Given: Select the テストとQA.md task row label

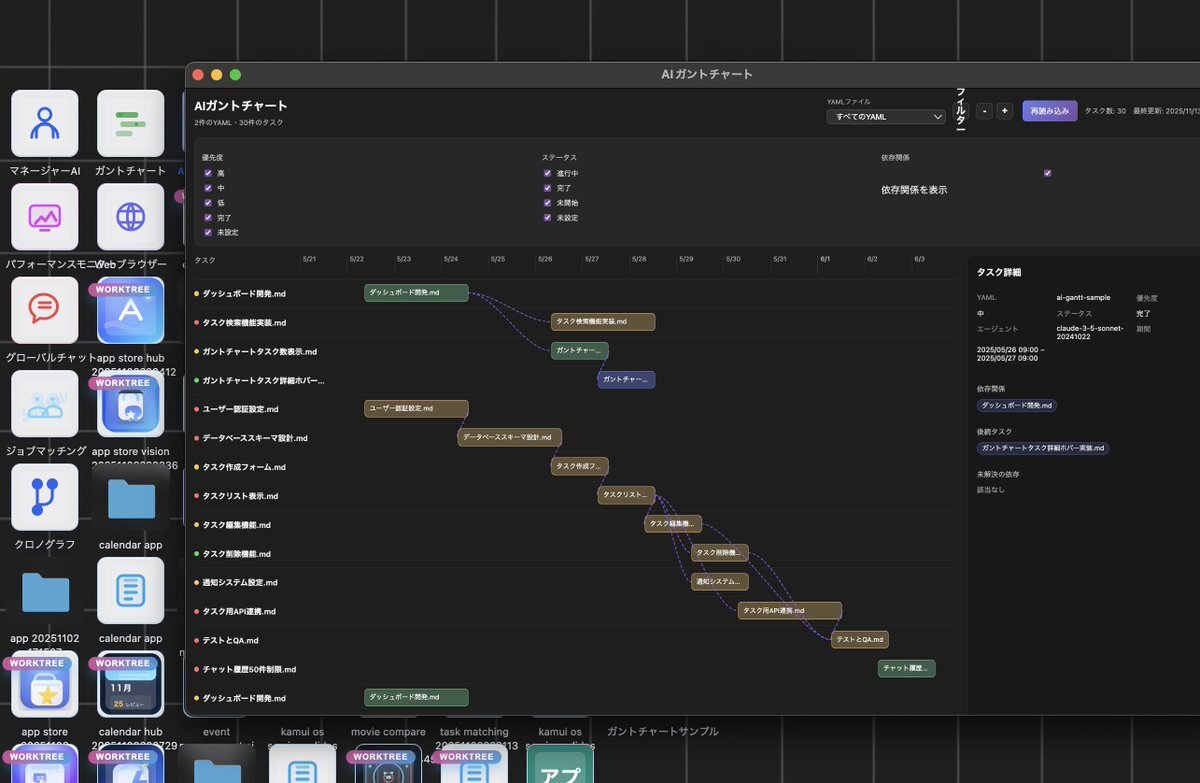Looking at the screenshot, I should [x=230, y=640].
